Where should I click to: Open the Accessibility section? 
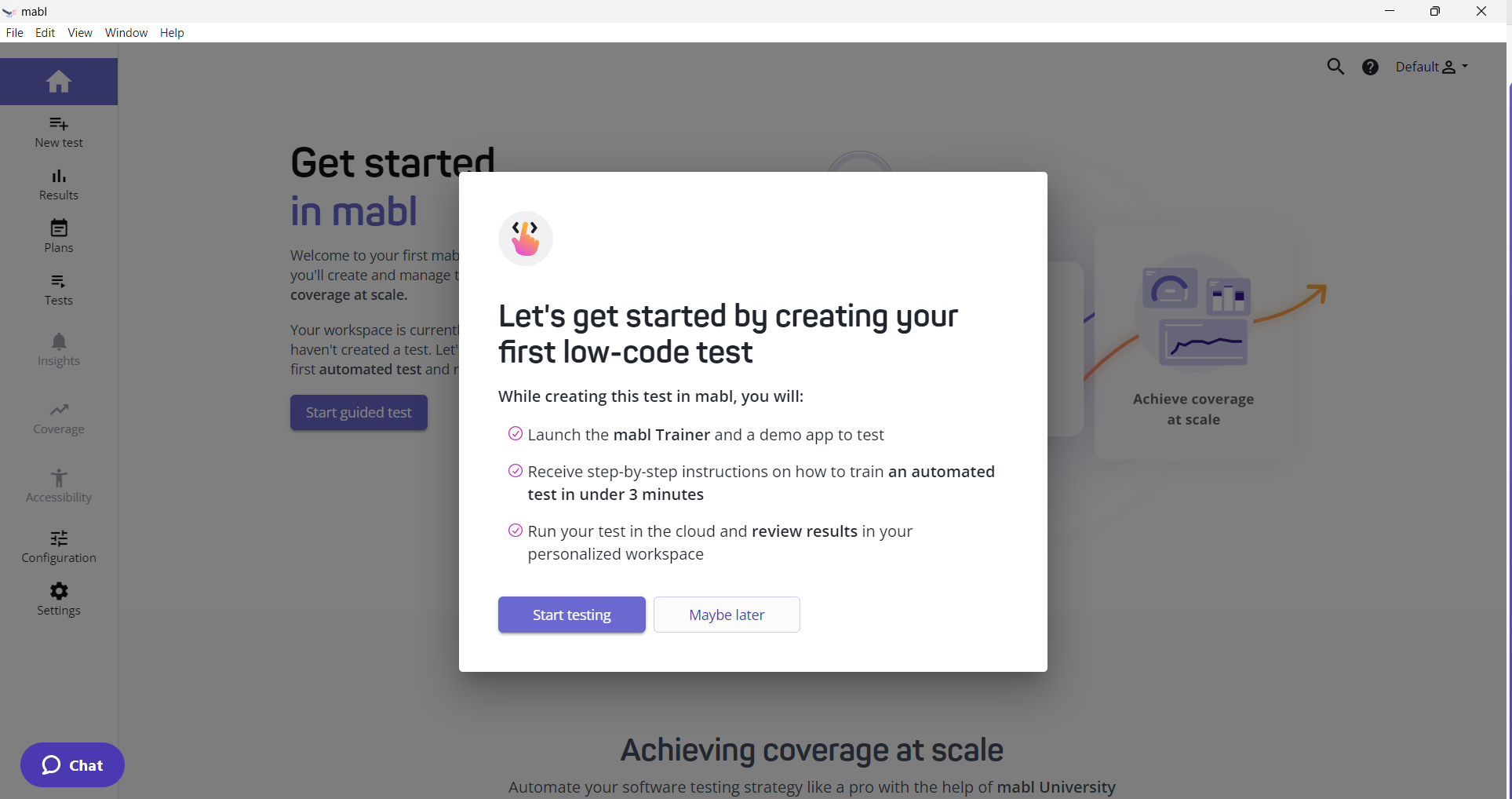58,486
